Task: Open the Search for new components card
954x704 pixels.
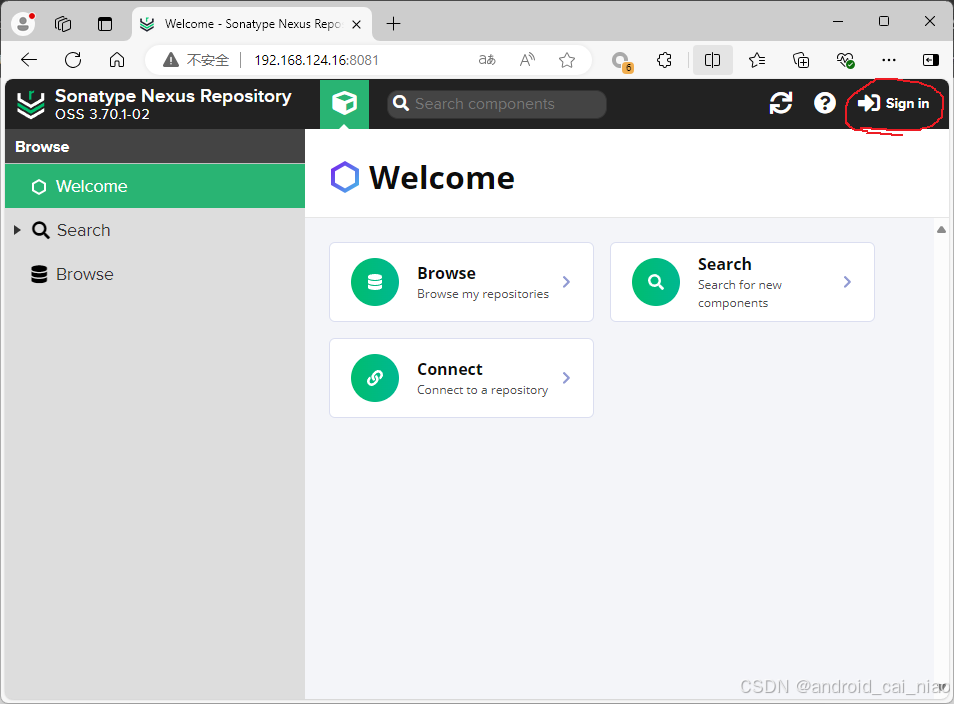Action: 742,282
